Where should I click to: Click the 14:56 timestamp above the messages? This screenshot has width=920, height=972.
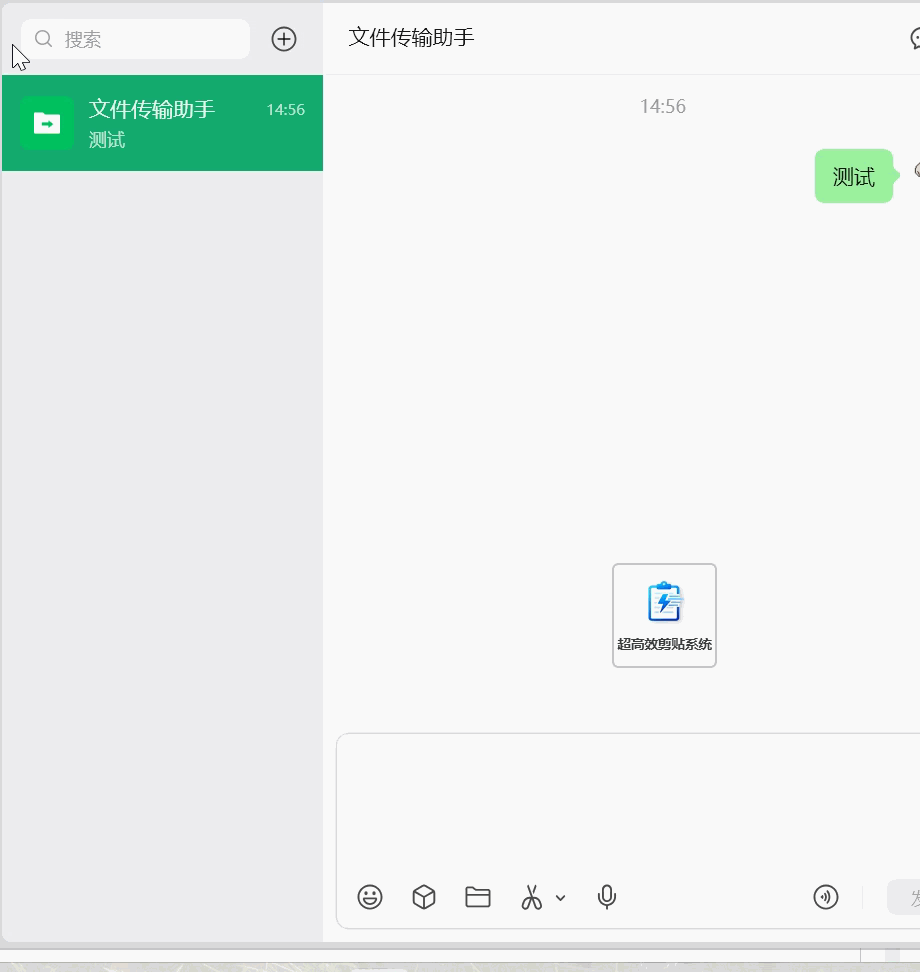pyautogui.click(x=662, y=107)
